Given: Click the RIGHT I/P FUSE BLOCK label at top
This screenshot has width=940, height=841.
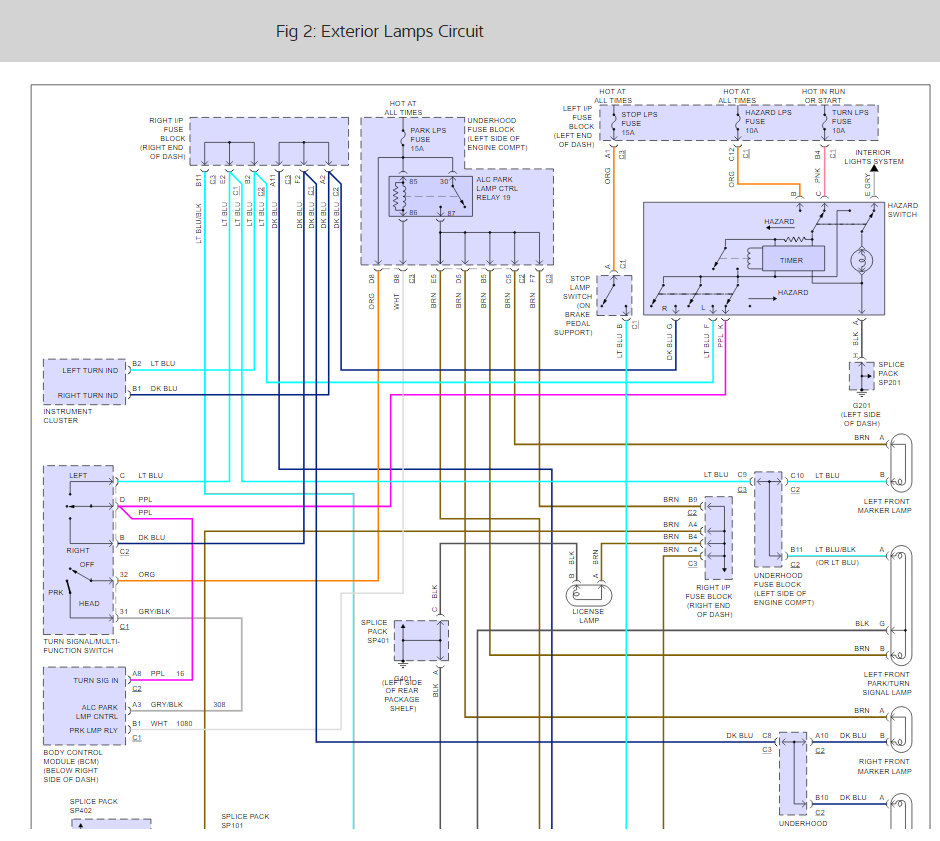Looking at the screenshot, I should tap(162, 138).
